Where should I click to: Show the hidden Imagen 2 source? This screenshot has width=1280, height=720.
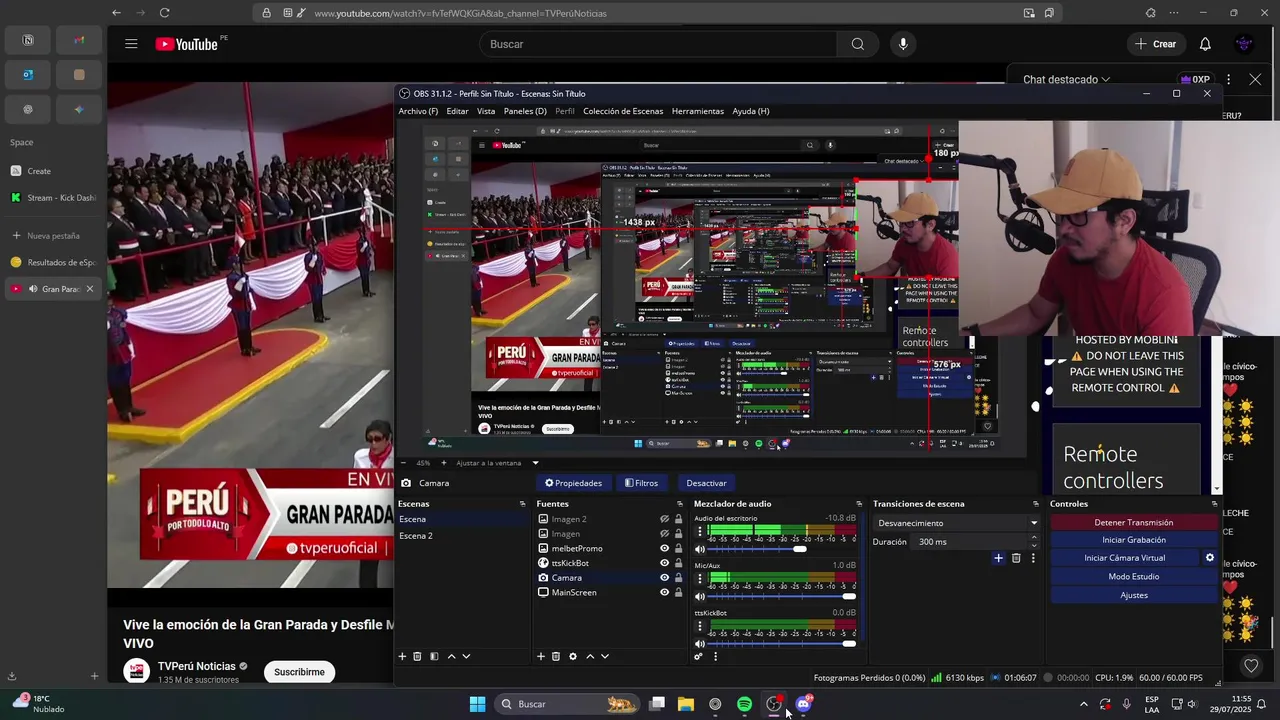(664, 519)
